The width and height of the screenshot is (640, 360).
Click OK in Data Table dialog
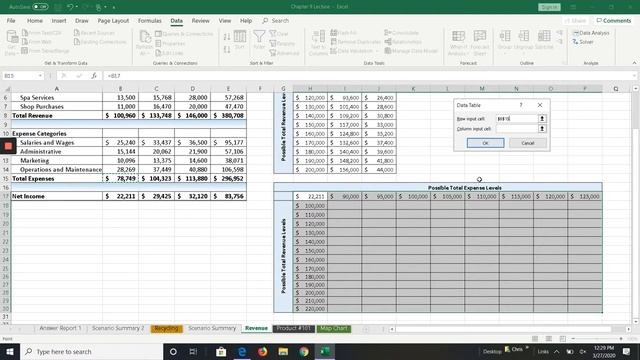click(x=485, y=143)
